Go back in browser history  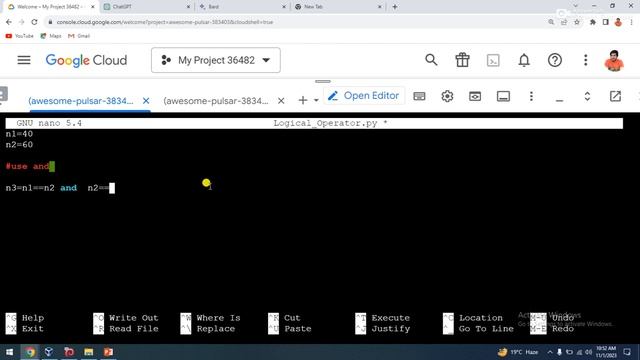9,22
